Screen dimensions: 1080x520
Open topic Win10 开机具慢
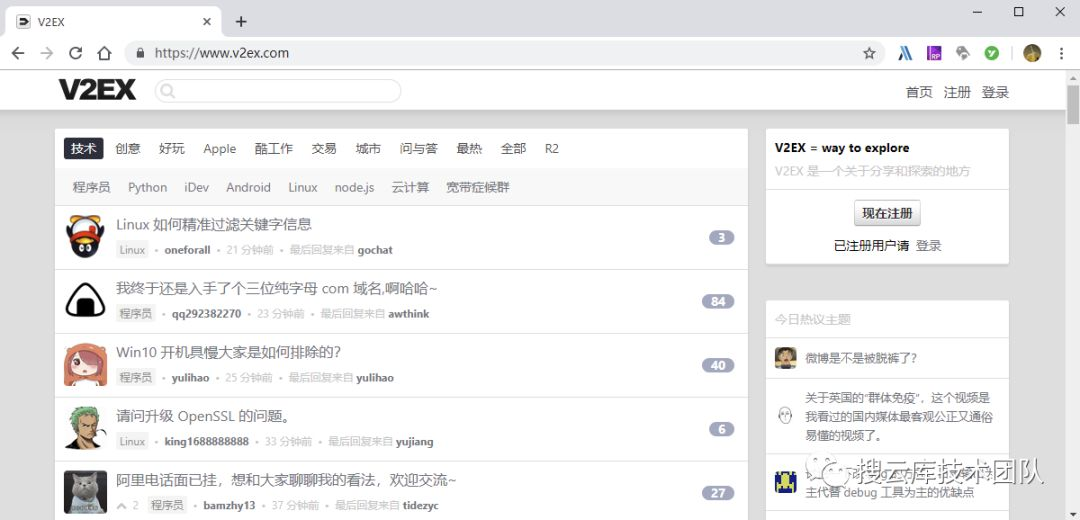[x=229, y=352]
